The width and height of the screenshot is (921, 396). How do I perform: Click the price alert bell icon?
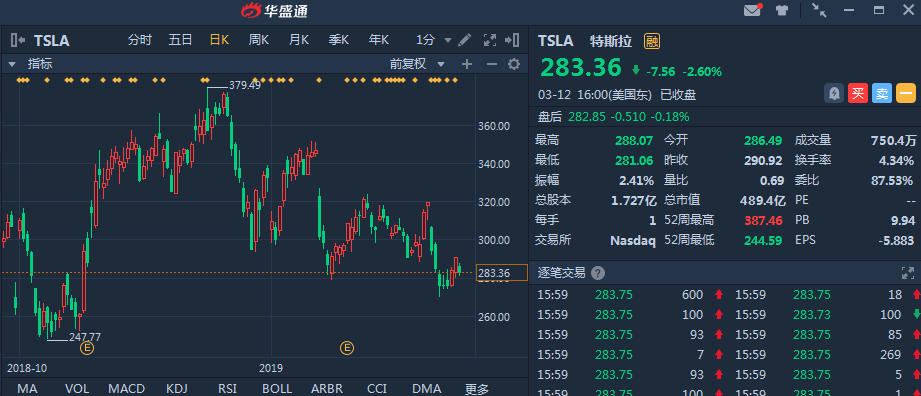(x=834, y=93)
